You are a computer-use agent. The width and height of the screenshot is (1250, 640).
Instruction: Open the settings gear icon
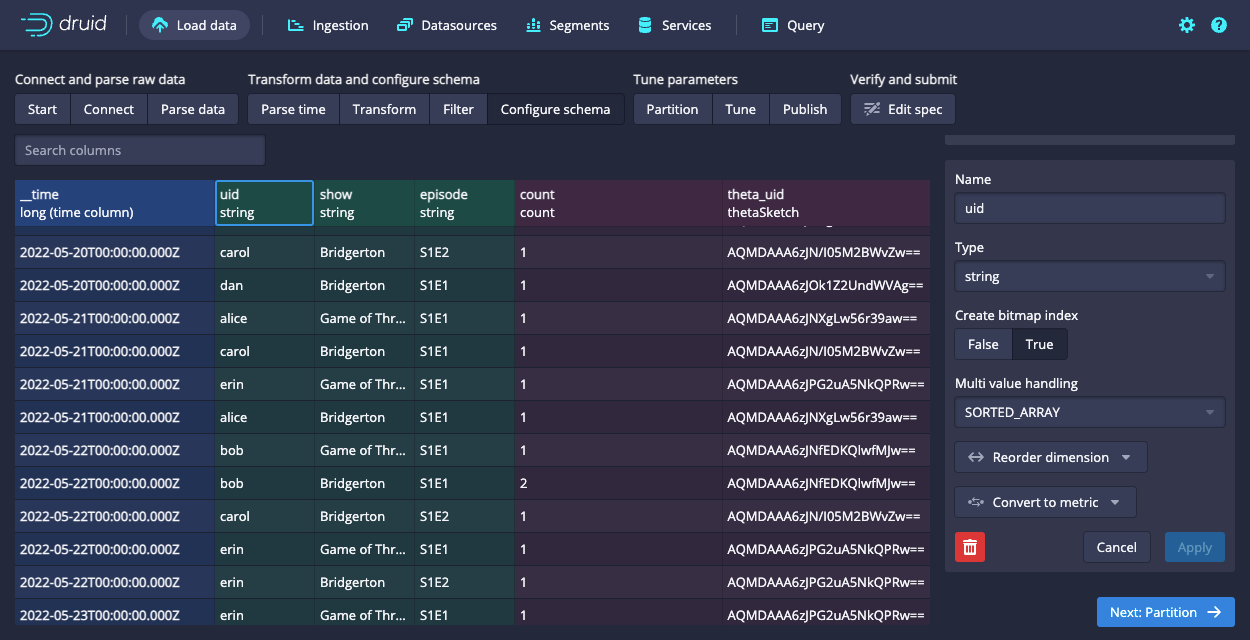click(x=1187, y=25)
